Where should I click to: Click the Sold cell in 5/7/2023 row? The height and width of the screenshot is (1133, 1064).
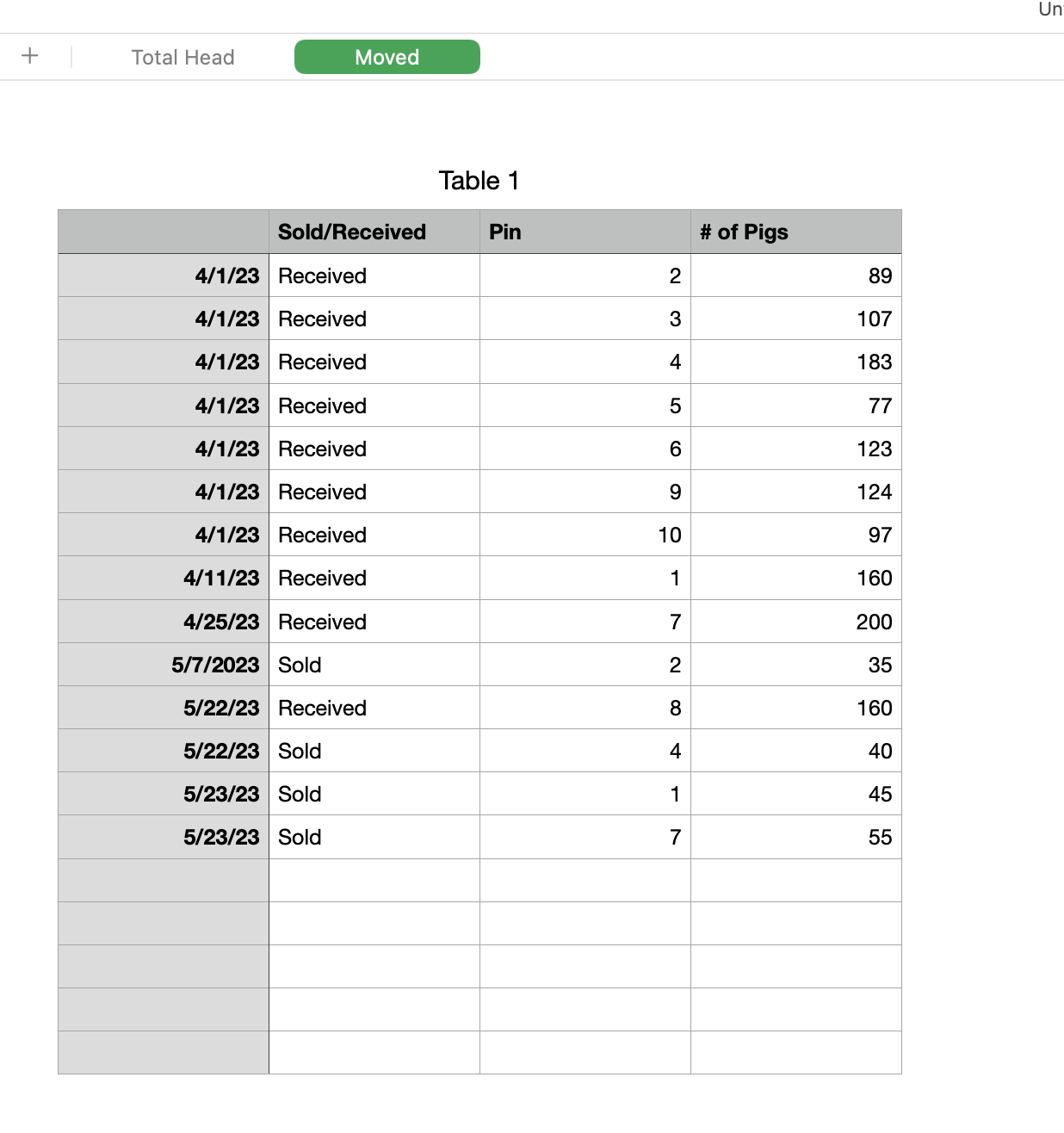coord(374,665)
